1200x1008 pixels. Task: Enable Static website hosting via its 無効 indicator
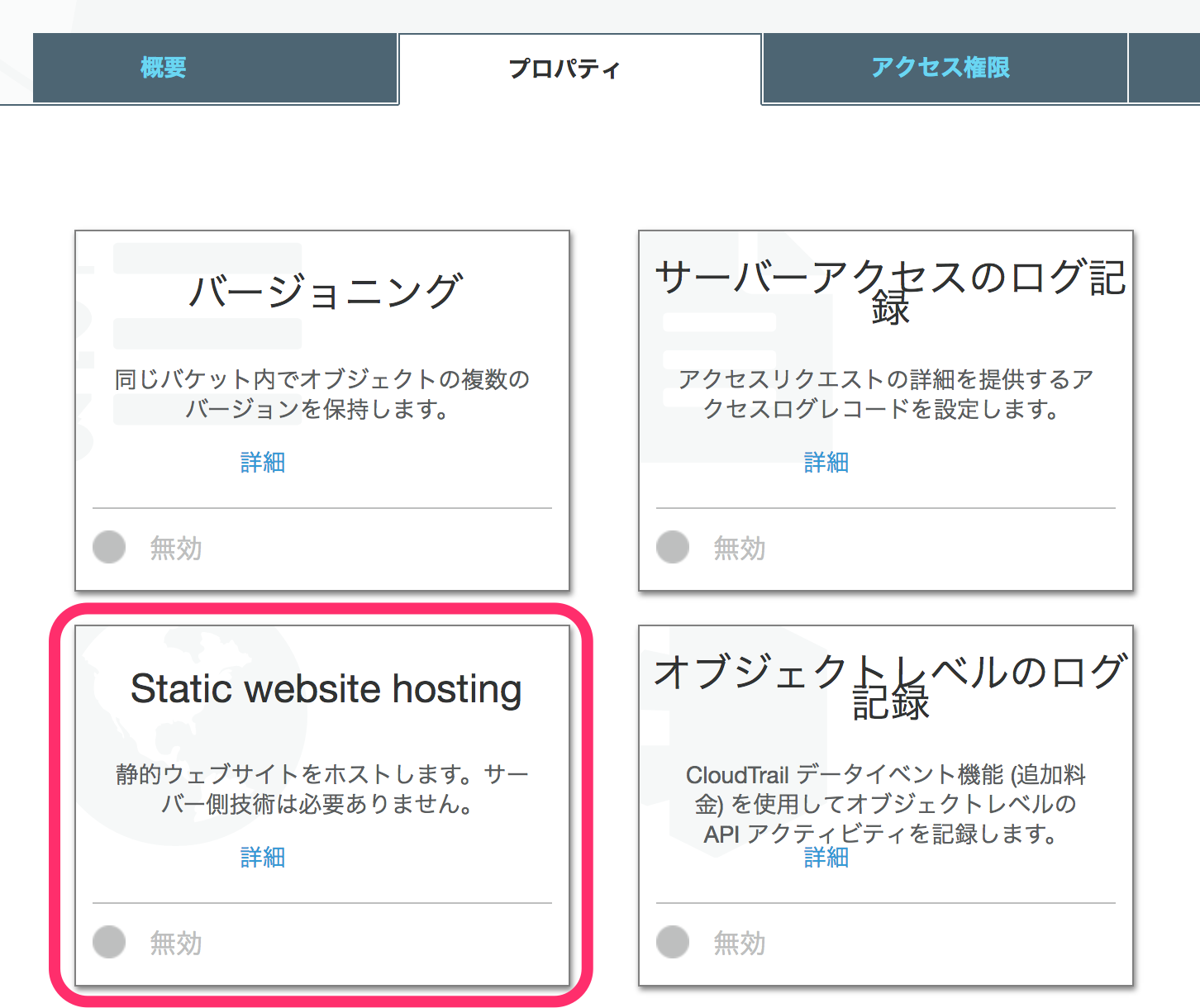click(x=108, y=942)
